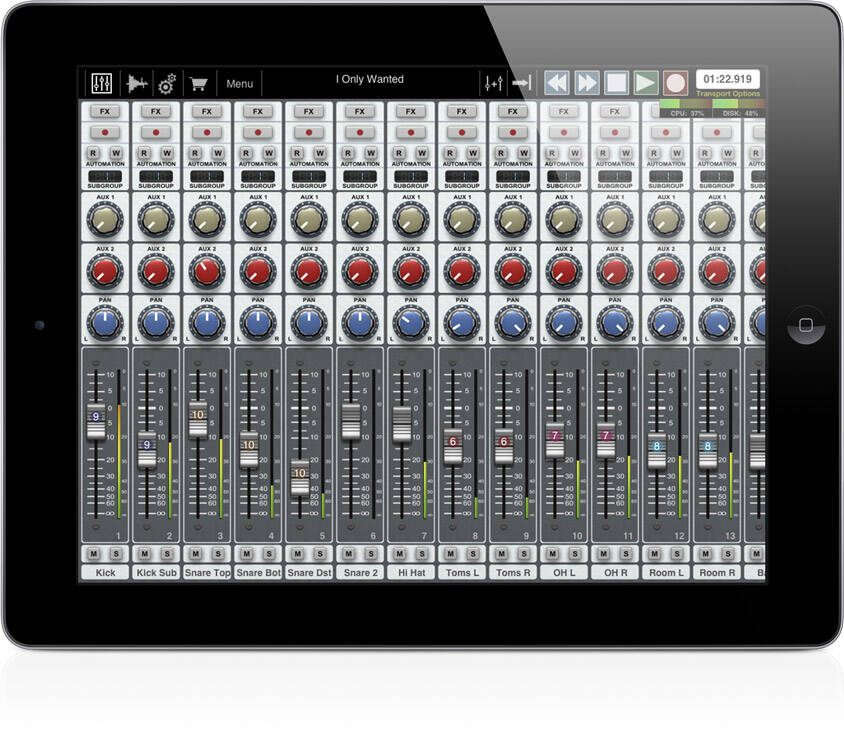
Task: Stop playback with the stop button
Action: point(616,83)
